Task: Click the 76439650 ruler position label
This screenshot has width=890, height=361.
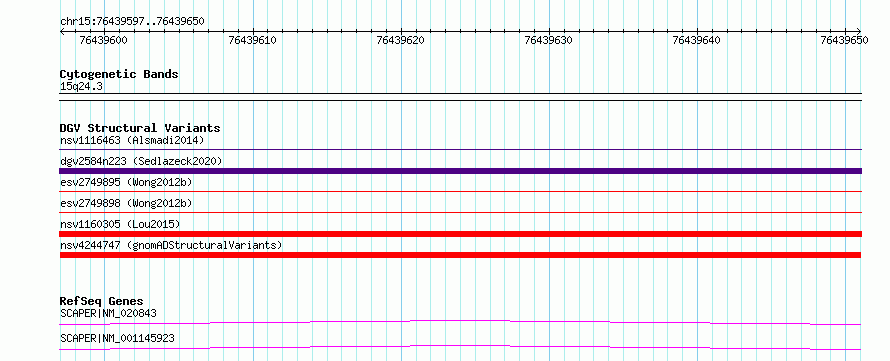Action: pos(844,40)
